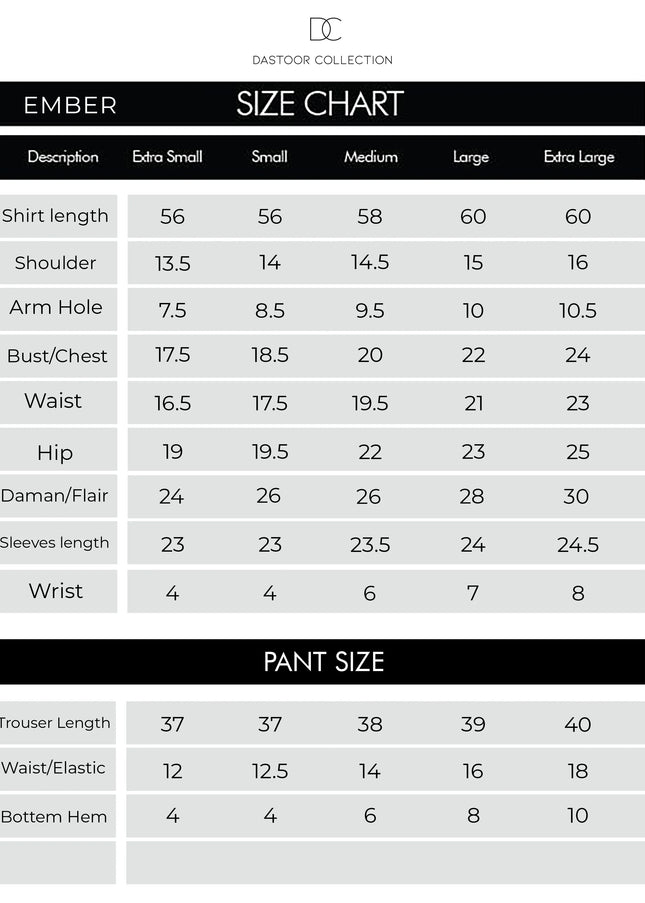Click the Trouser Length row label
The width and height of the screenshot is (645, 903).
click(56, 723)
